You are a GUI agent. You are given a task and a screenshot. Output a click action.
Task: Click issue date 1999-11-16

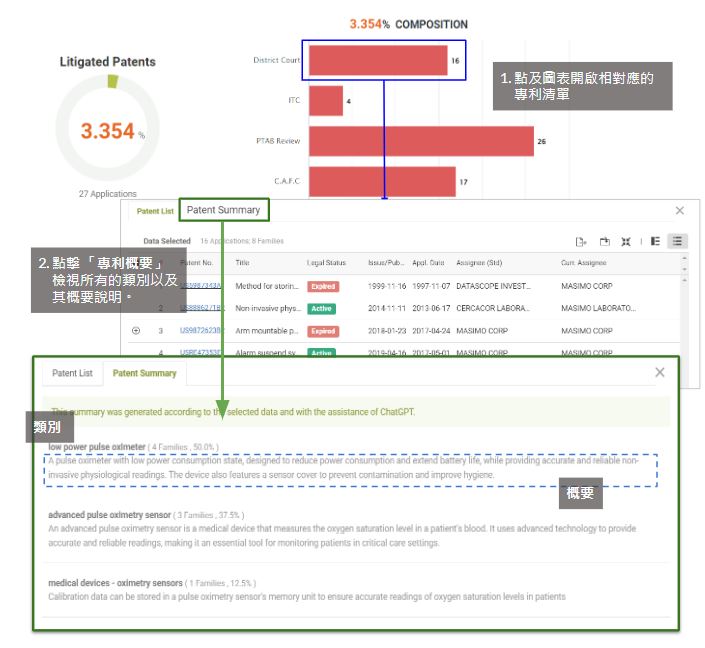[387, 286]
